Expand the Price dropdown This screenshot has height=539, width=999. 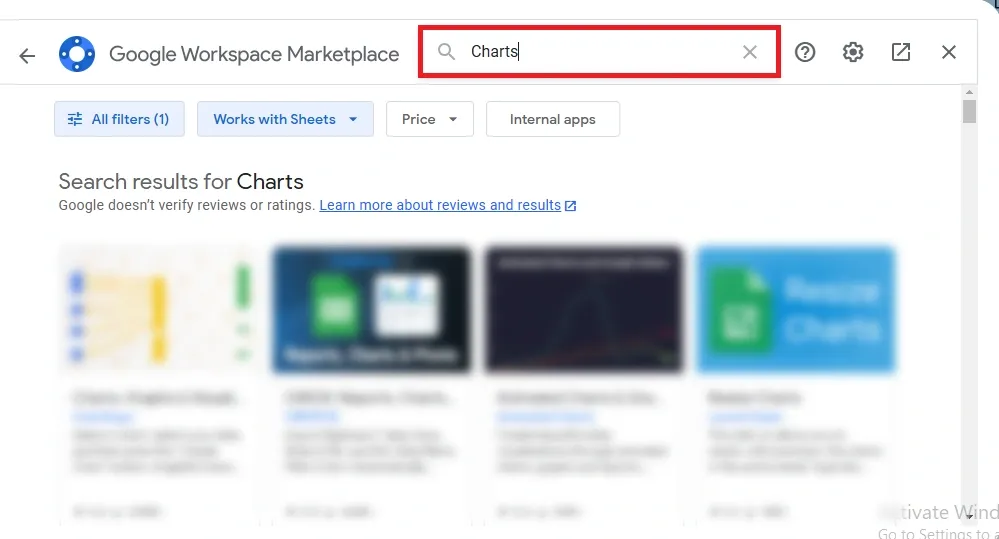point(430,119)
